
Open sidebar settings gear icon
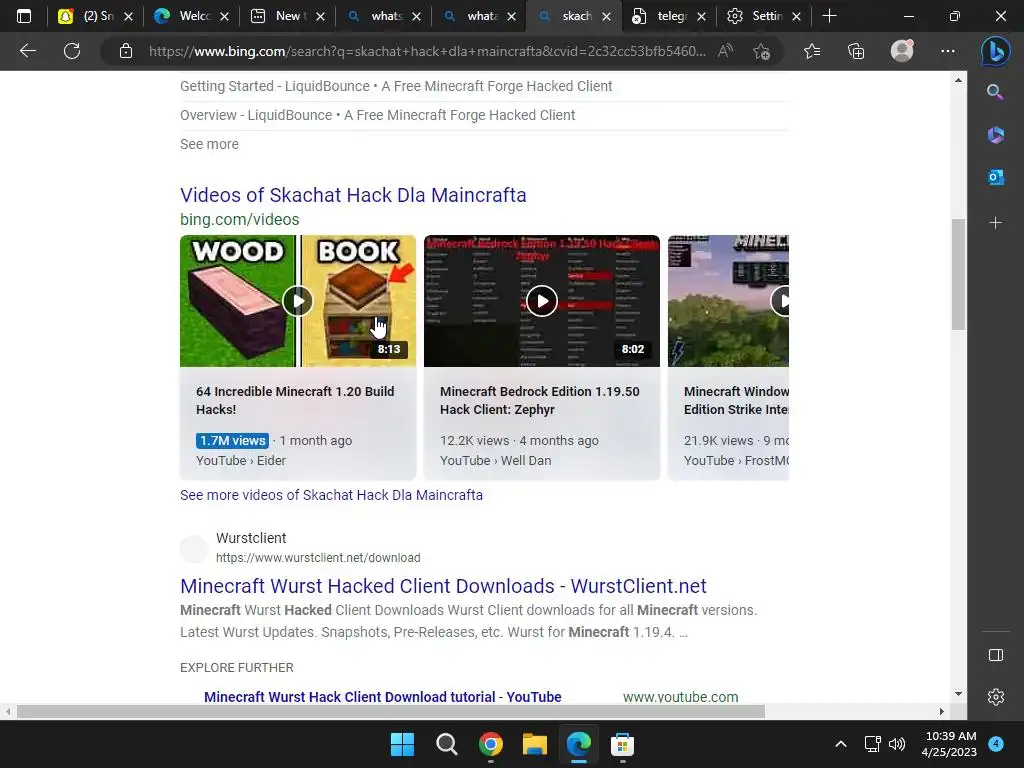click(x=995, y=697)
